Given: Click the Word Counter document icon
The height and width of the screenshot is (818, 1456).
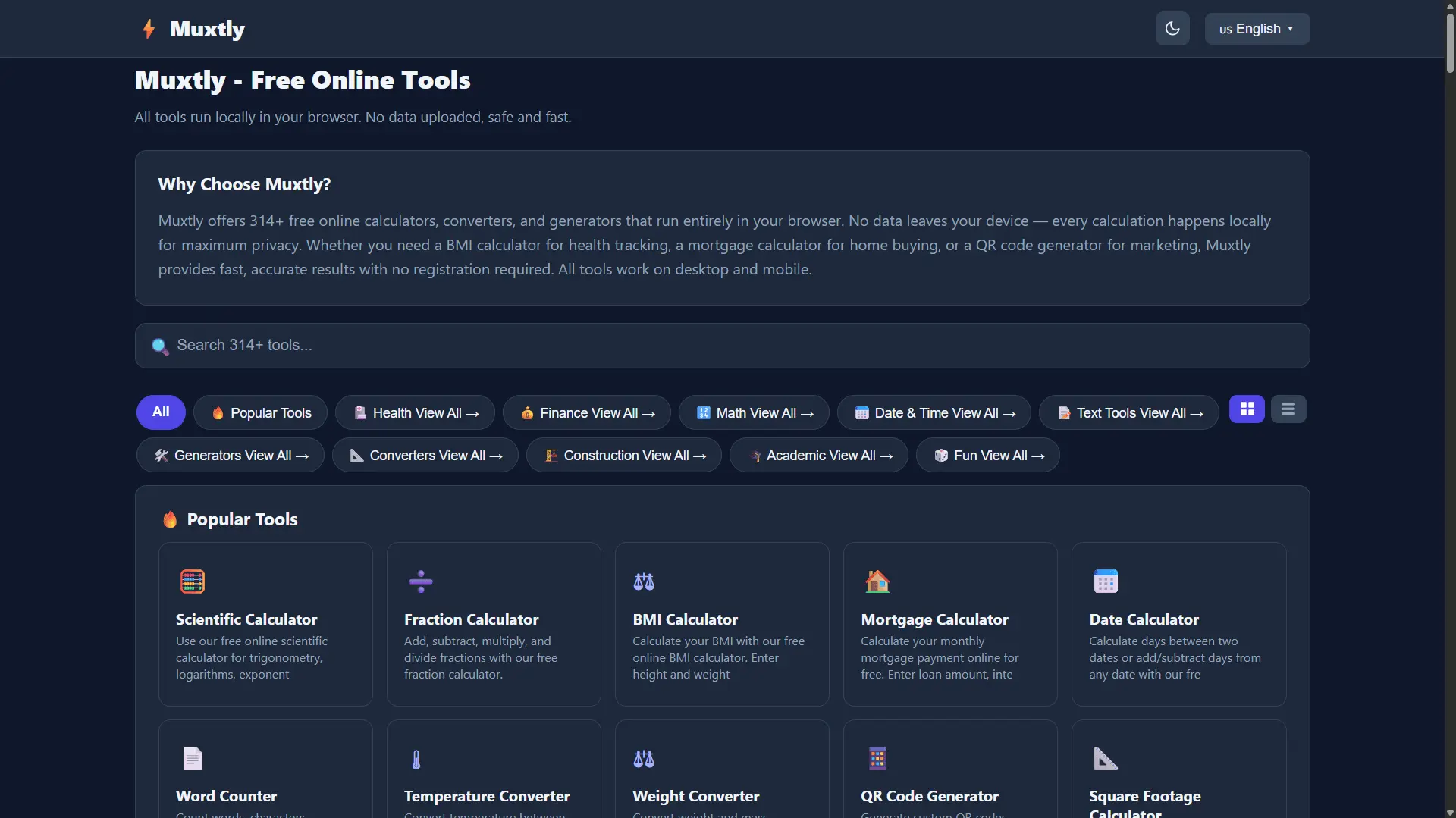Looking at the screenshot, I should coord(193,759).
